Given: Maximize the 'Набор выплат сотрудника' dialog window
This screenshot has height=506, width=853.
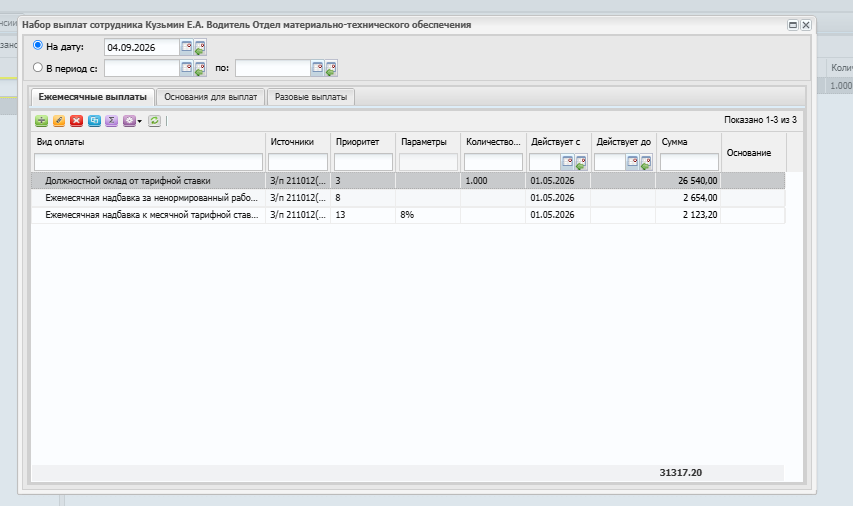Looking at the screenshot, I should tap(793, 25).
